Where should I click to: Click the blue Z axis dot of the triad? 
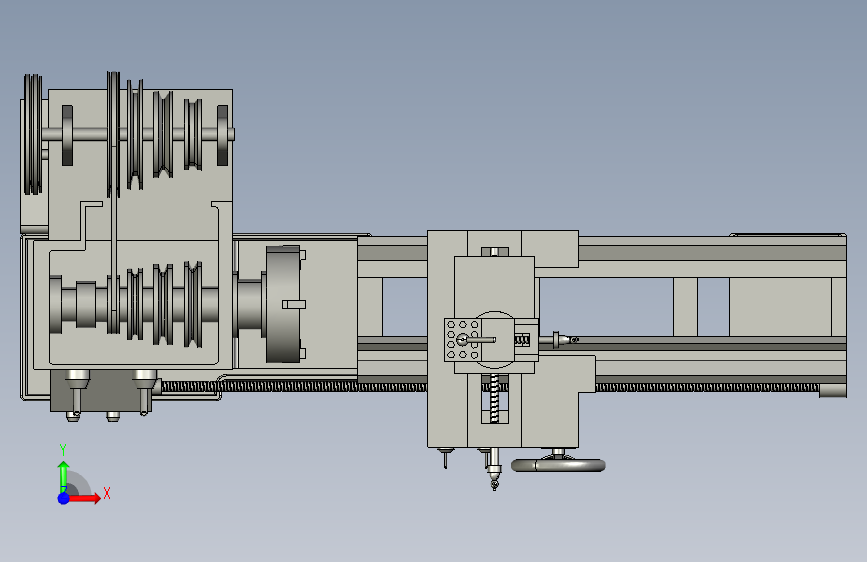point(64,498)
